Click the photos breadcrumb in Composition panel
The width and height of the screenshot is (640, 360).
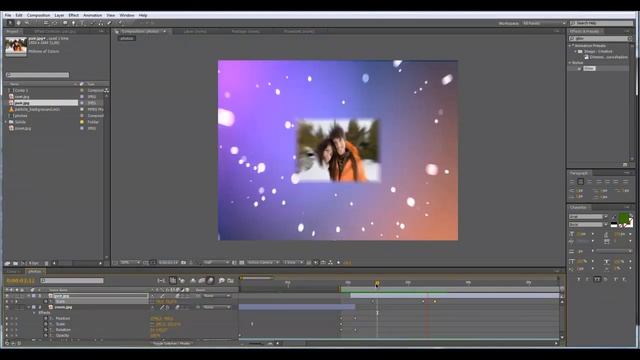[127, 38]
